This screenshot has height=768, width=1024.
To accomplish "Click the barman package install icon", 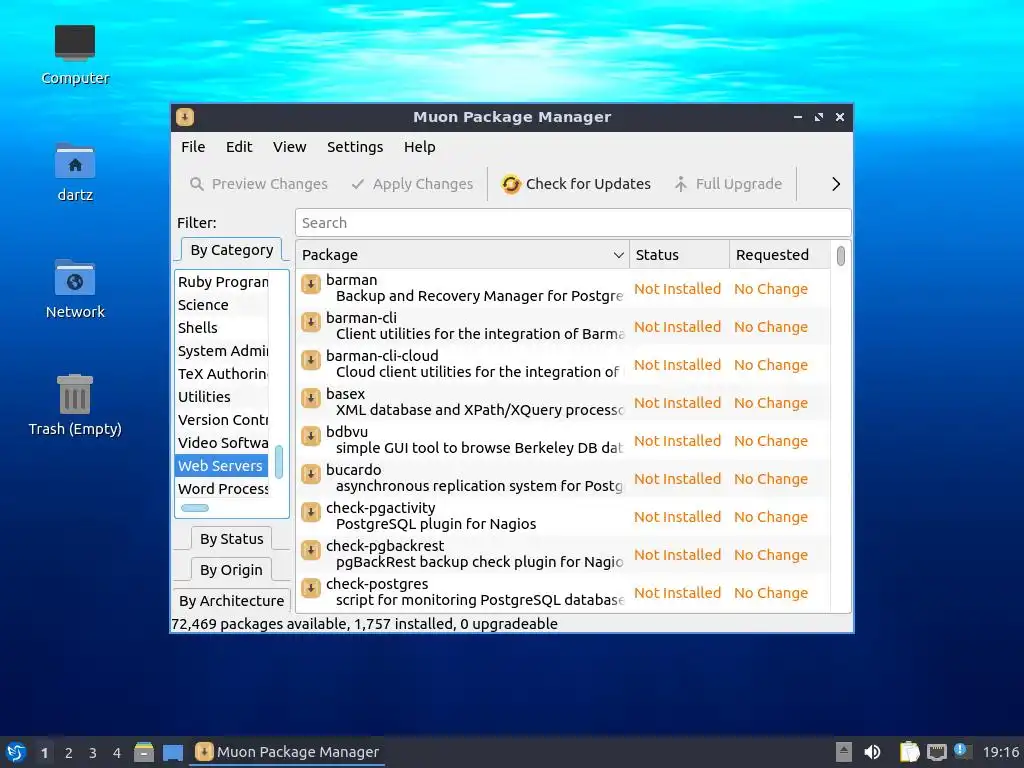I will click(x=311, y=284).
